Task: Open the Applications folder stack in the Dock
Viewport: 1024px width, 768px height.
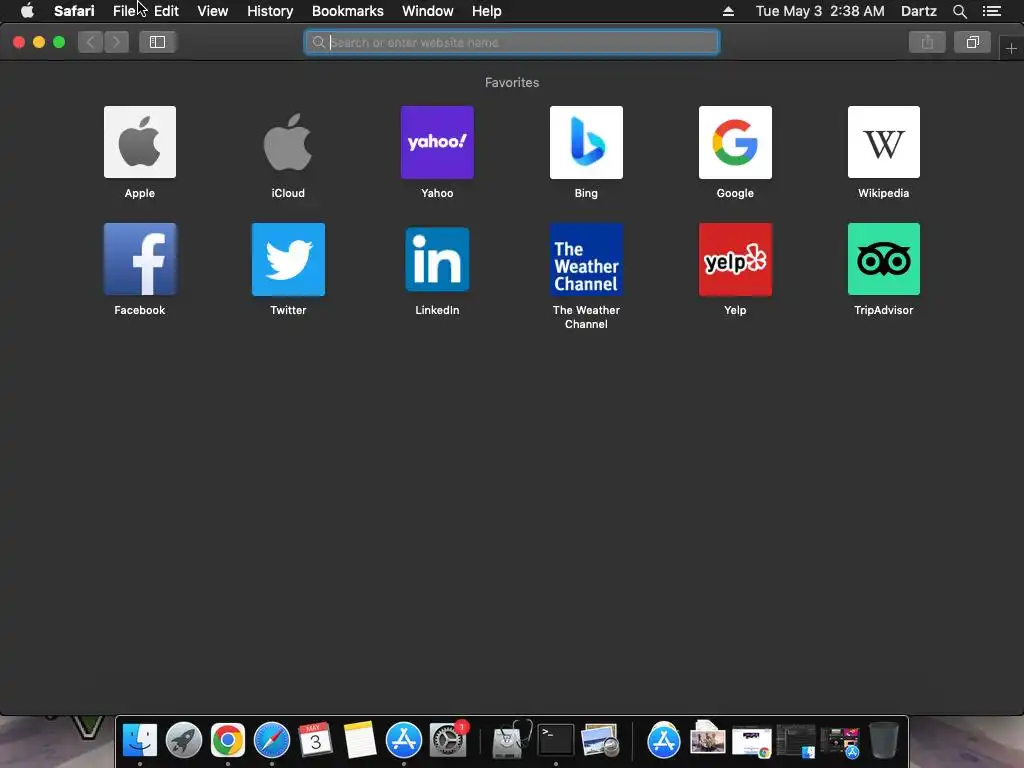Action: [x=664, y=741]
